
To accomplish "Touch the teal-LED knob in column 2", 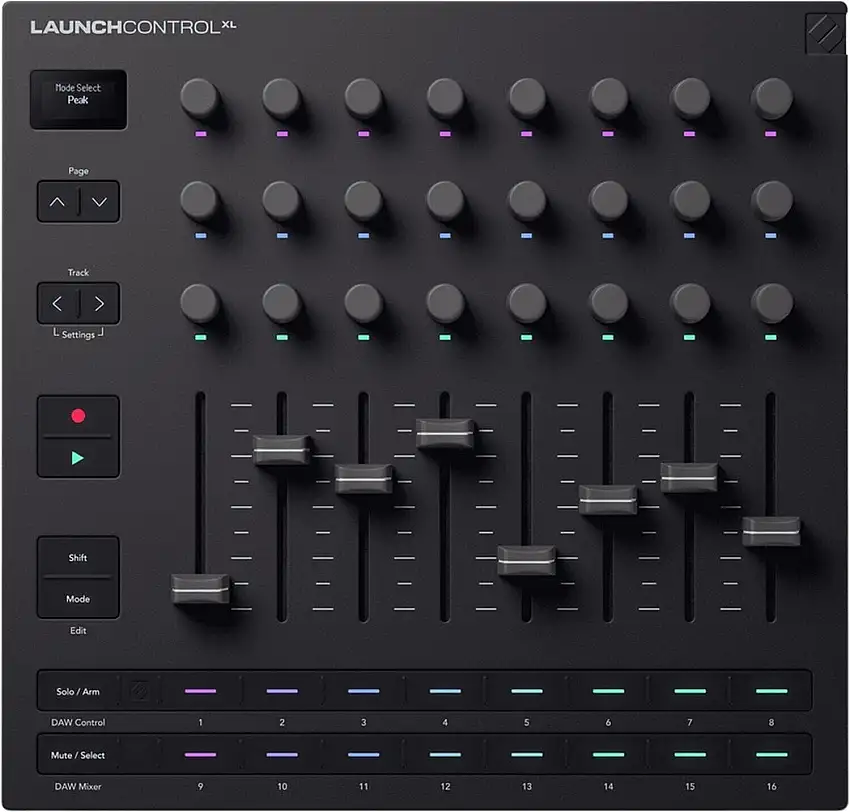I will [x=282, y=304].
